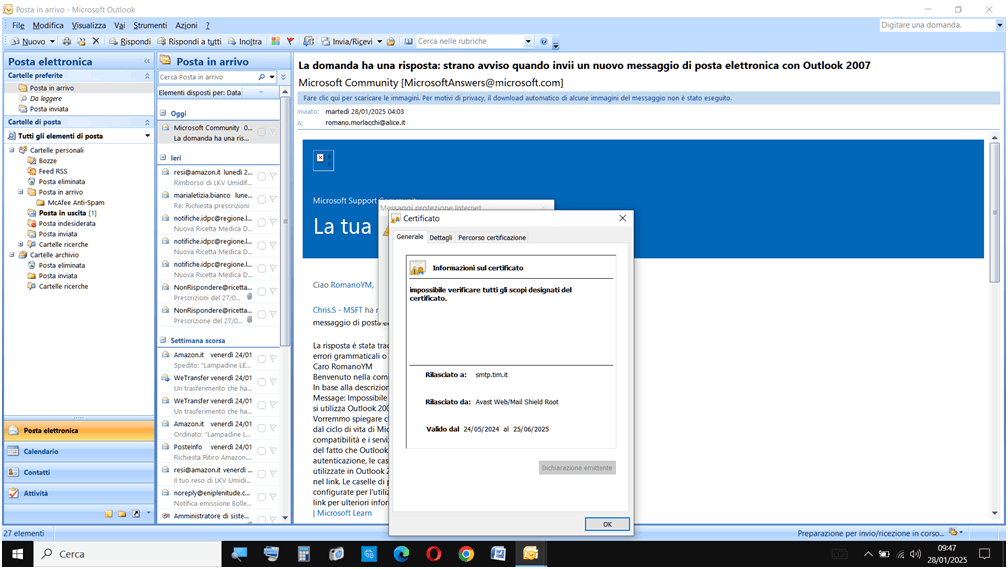Click the Windows Start button
1008x569 pixels.
pos(17,554)
